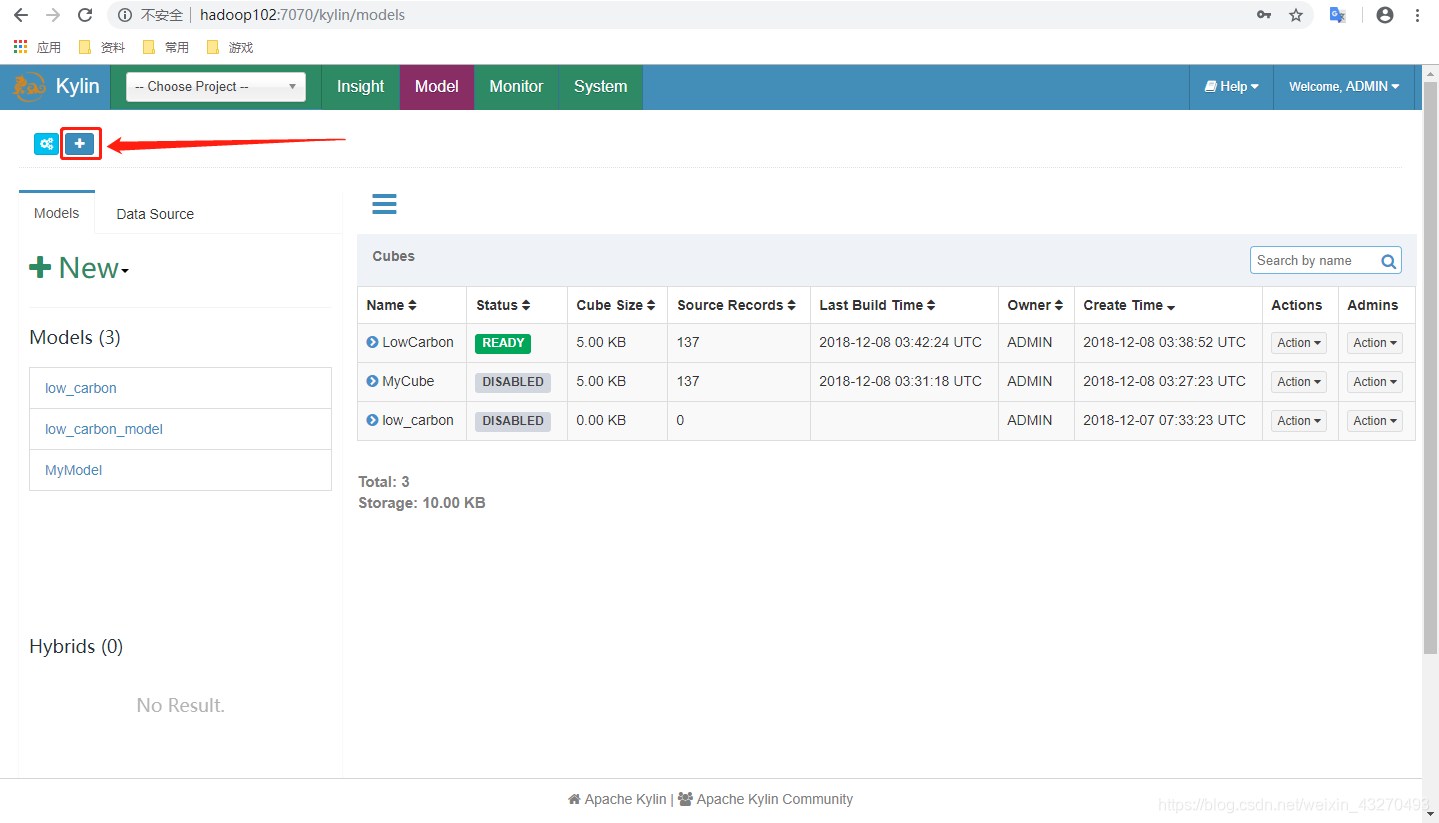The width and height of the screenshot is (1439, 823).
Task: Click the search magnifier icon in Cubes
Action: pos(1388,261)
